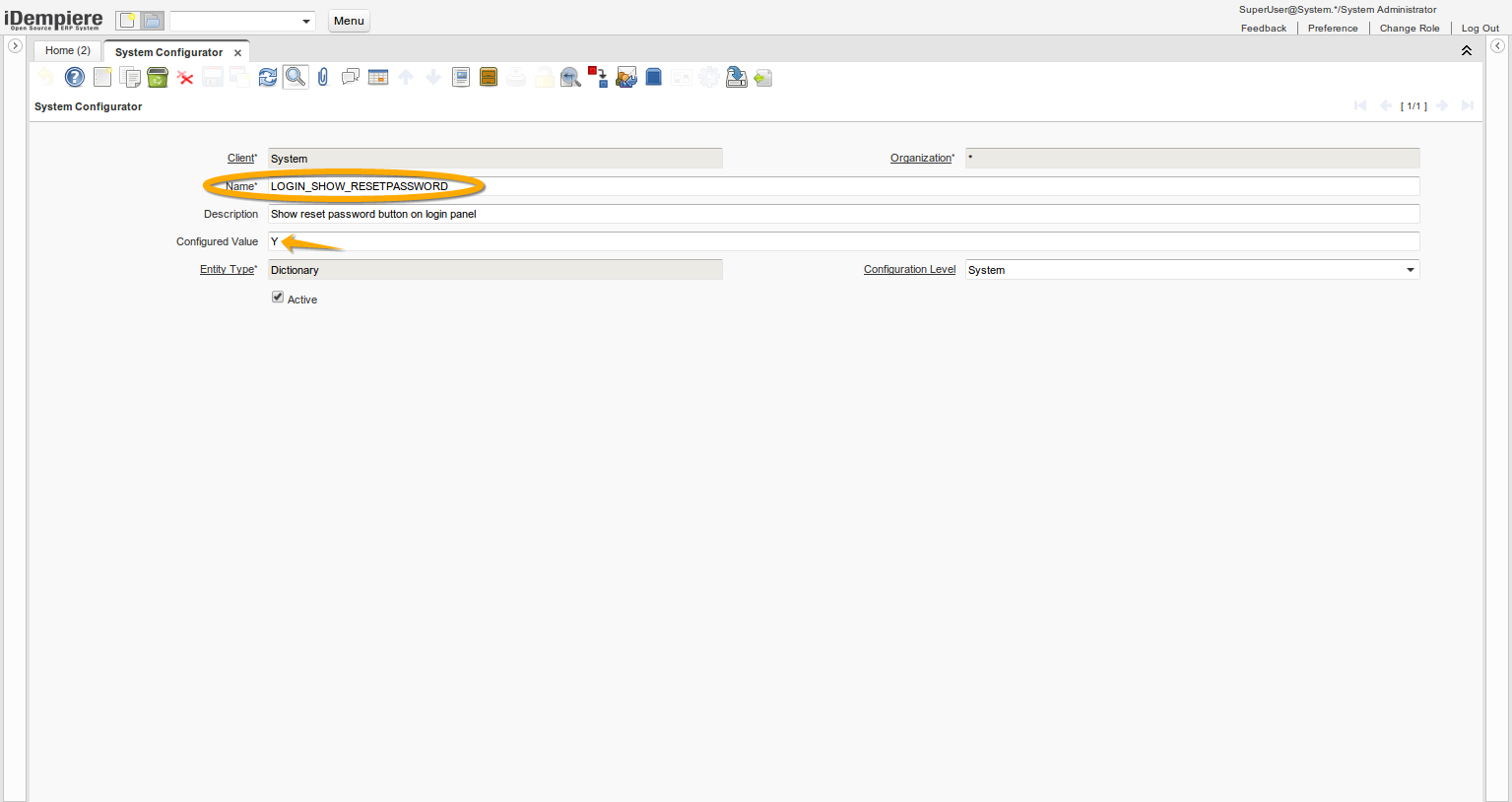Click the green Delete trash bin icon
The image size is (1512, 802).
pyautogui.click(x=158, y=77)
